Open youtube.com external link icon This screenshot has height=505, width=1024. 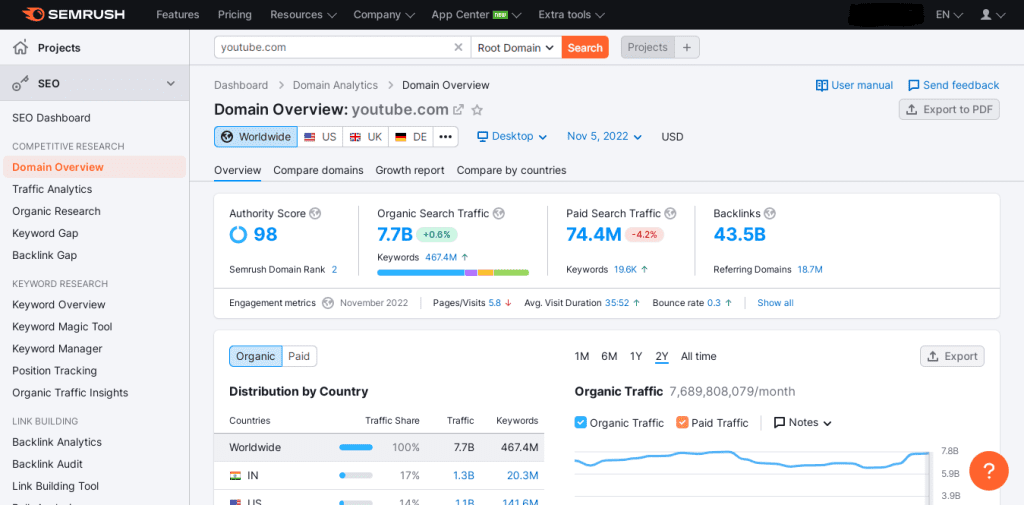point(459,110)
